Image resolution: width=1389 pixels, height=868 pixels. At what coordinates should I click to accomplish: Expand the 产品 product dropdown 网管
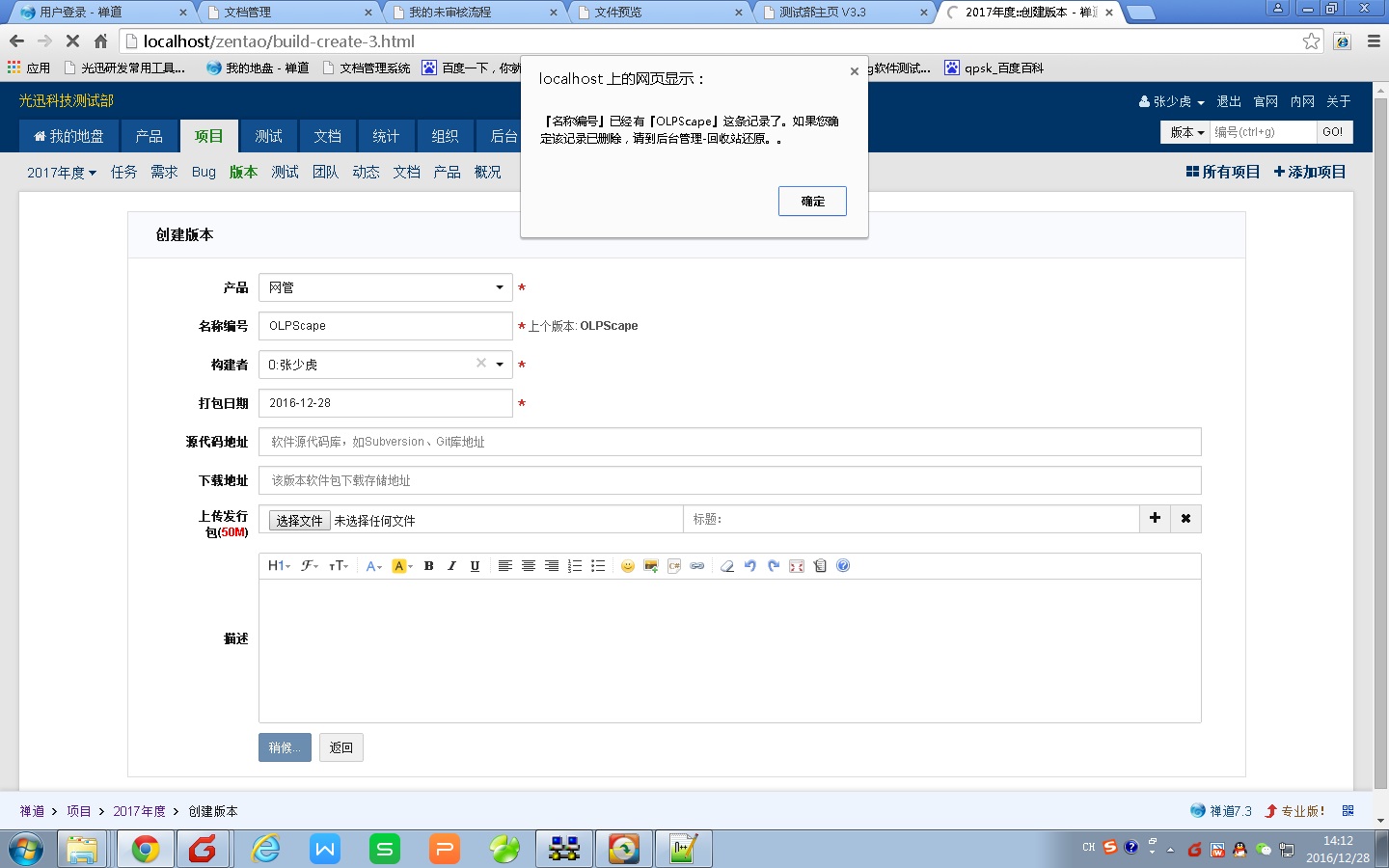tap(386, 287)
